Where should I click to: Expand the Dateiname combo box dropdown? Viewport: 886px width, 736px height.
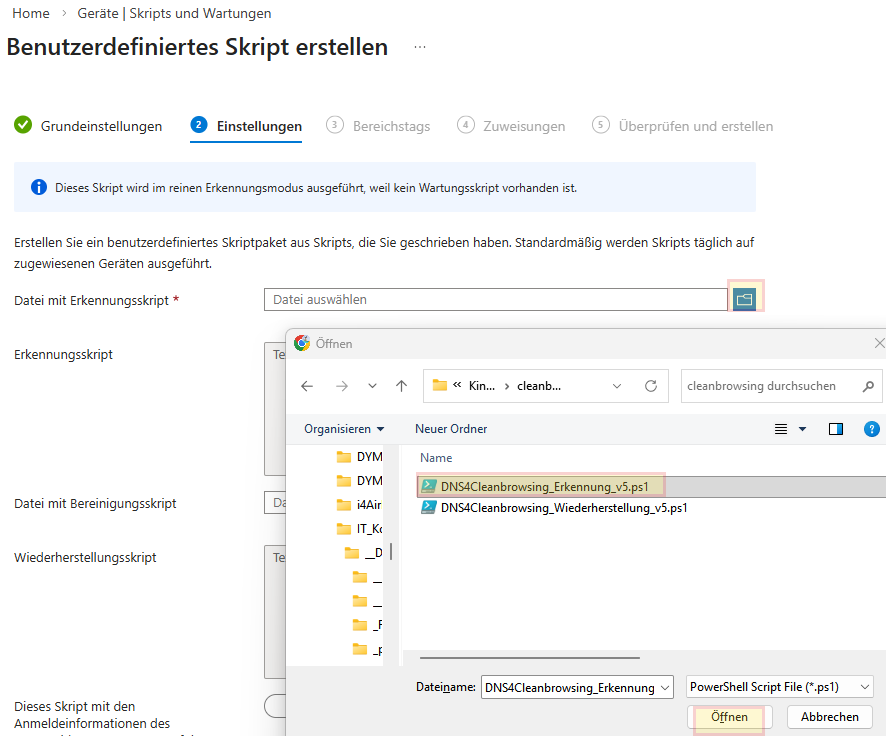[664, 687]
